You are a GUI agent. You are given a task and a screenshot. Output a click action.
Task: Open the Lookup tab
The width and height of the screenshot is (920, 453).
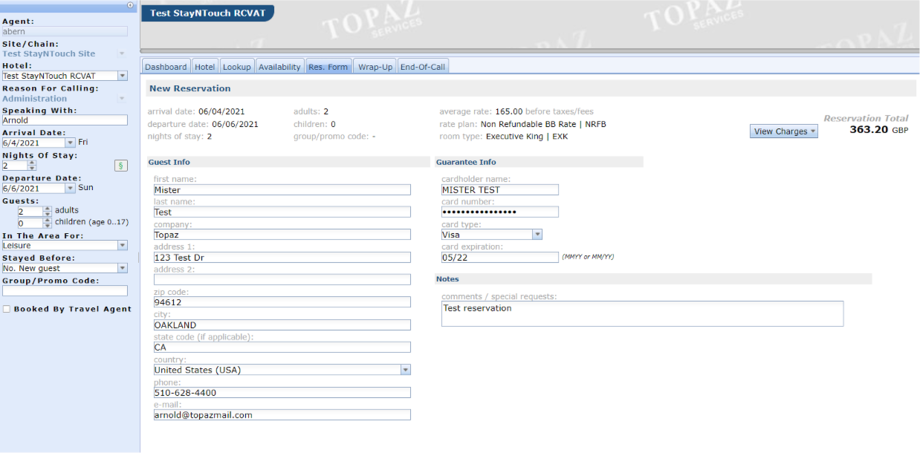pos(236,67)
